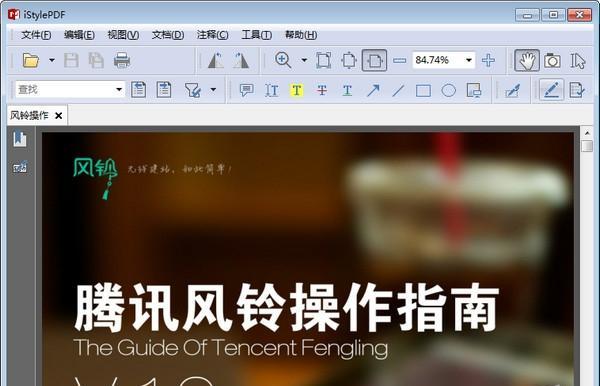Open the 工具(T) menu
This screenshot has height=386, width=600.
coord(256,35)
